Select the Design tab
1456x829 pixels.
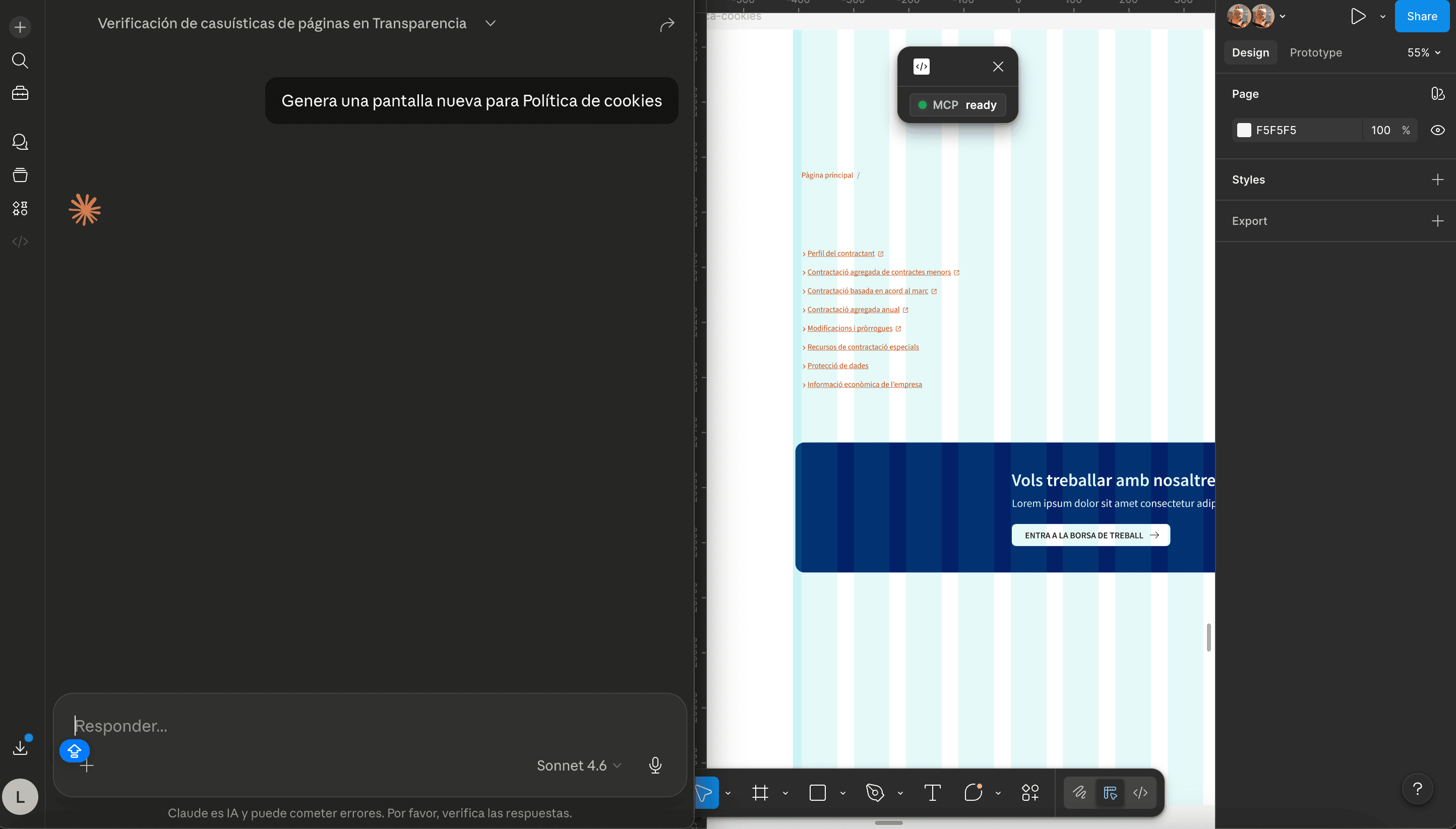(1250, 52)
